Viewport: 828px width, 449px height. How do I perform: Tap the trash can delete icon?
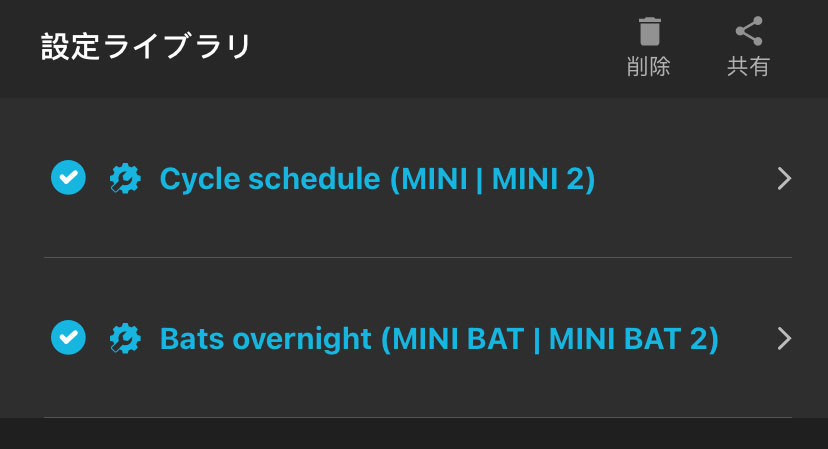[x=649, y=32]
